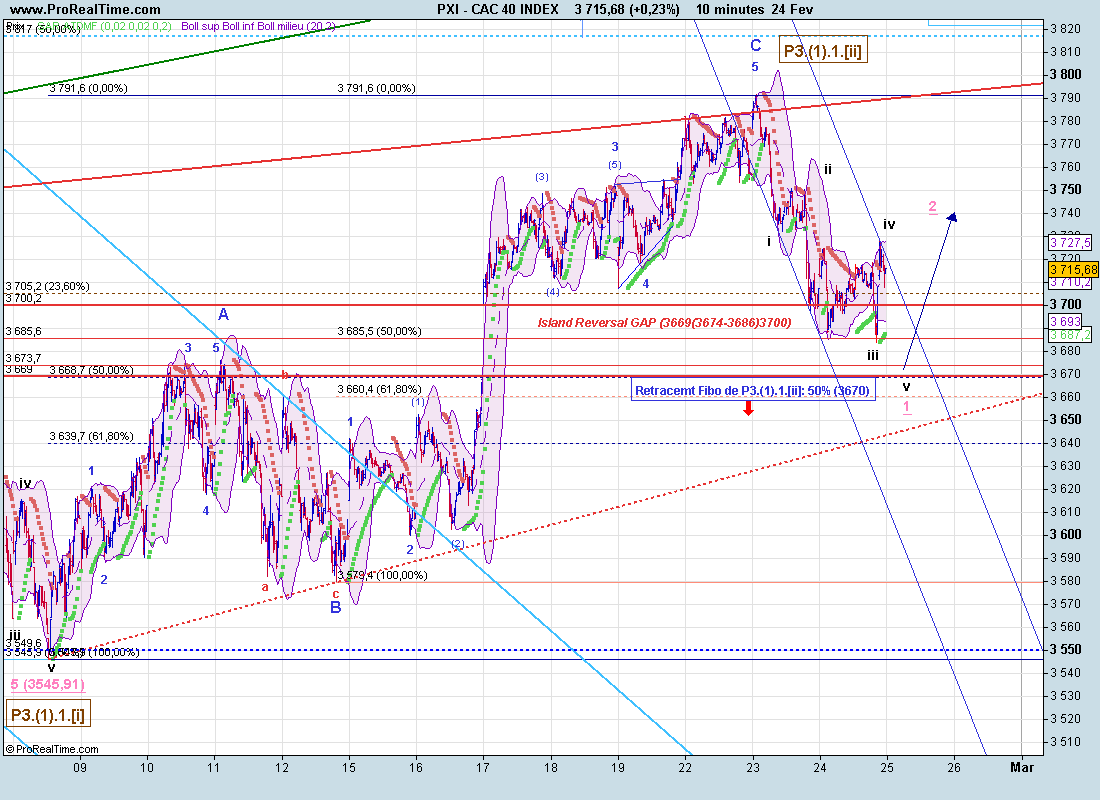This screenshot has width=1100, height=800.
Task: Click the 3 668,7 (50,00%) Fibonacci label
Action: pos(91,370)
